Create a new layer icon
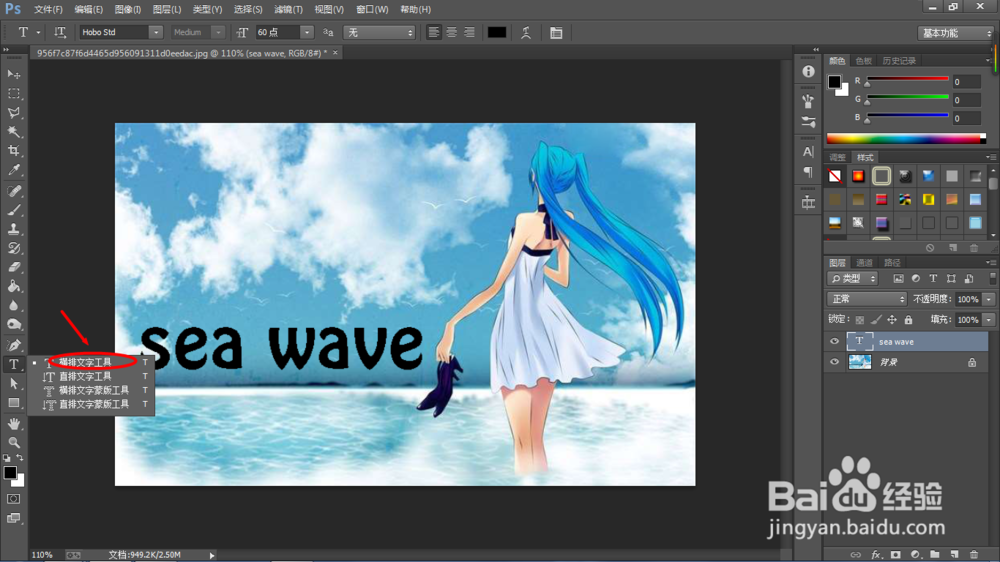This screenshot has width=1000, height=562. tap(954, 555)
